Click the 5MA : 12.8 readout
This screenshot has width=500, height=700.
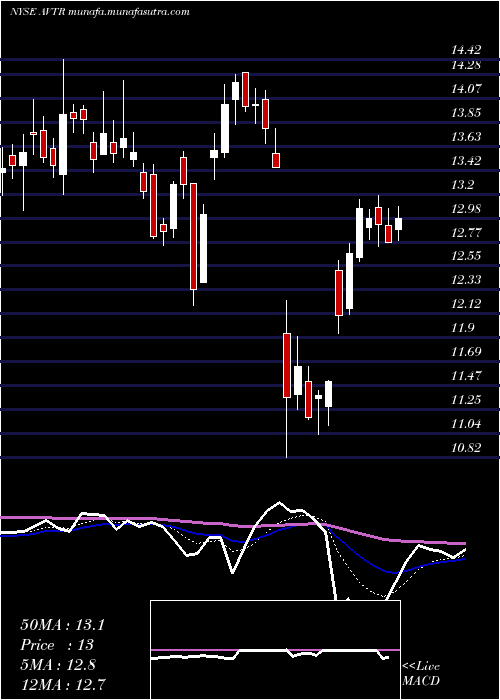(x=58, y=665)
